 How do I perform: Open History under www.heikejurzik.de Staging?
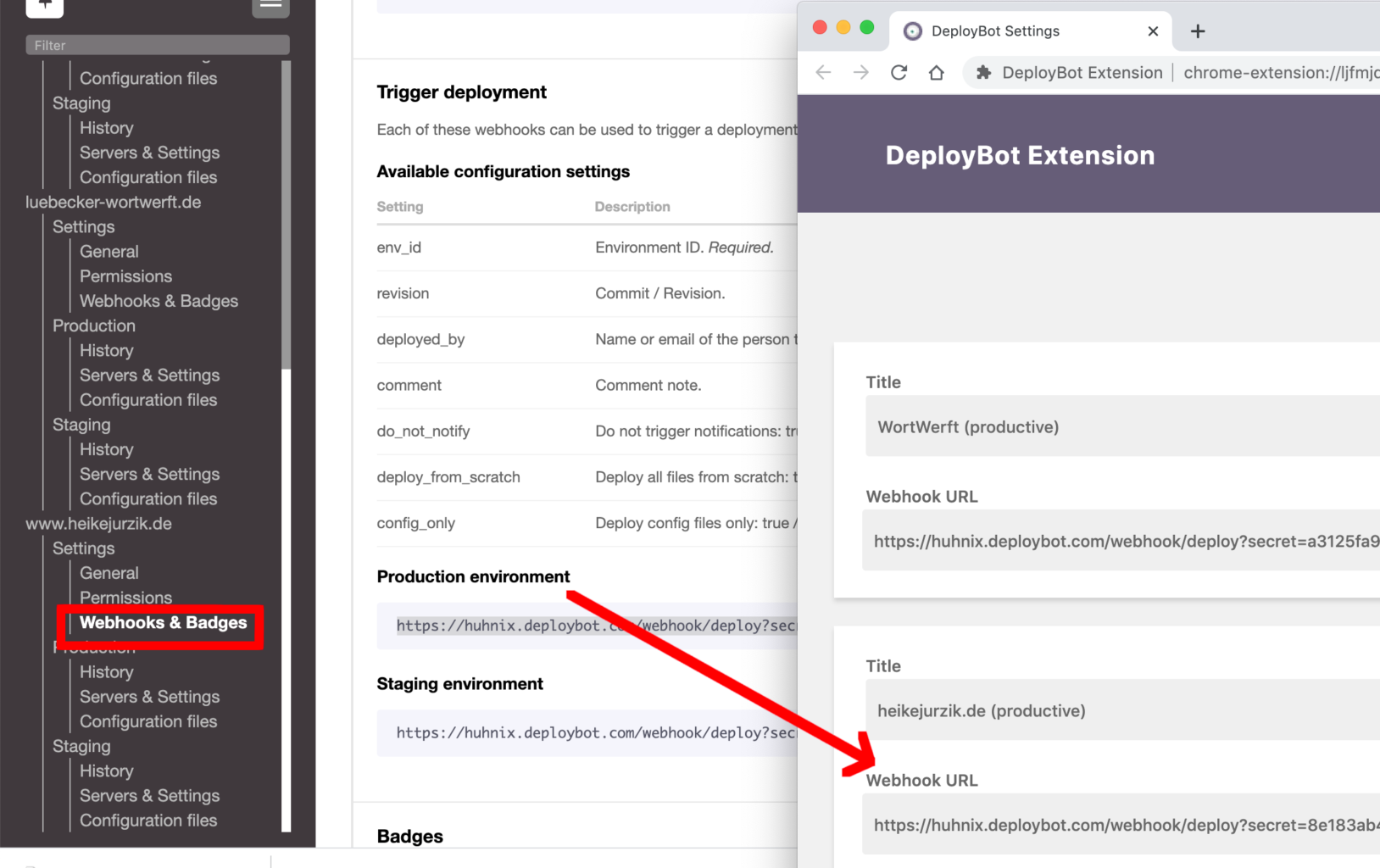point(107,771)
